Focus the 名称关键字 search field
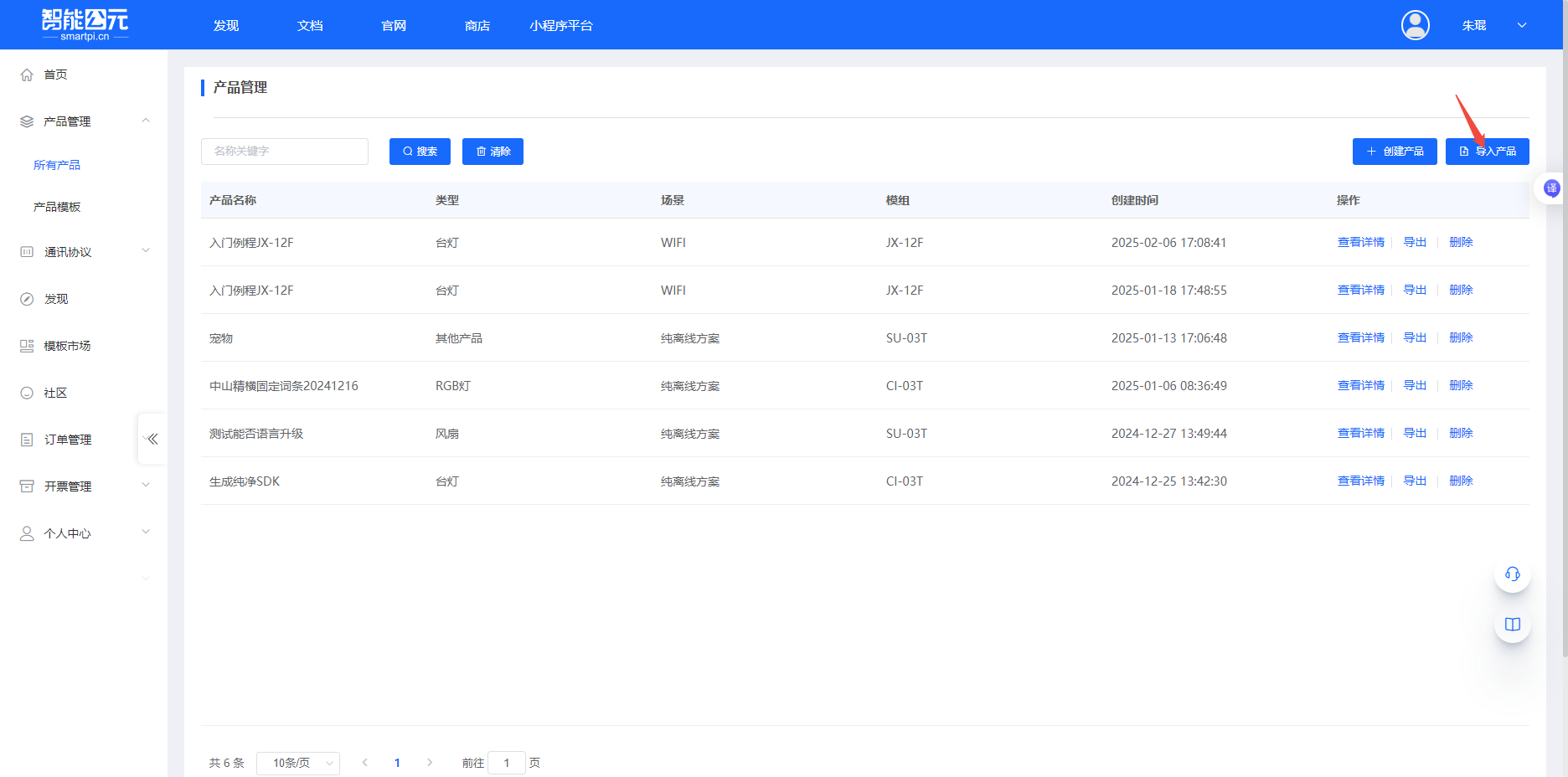The image size is (1568, 777). (285, 152)
